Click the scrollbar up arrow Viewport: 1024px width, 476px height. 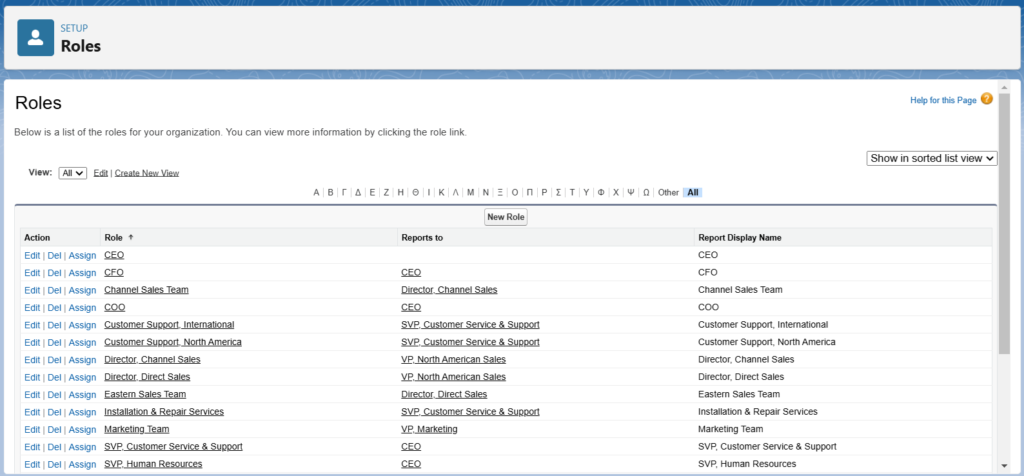tap(1004, 87)
